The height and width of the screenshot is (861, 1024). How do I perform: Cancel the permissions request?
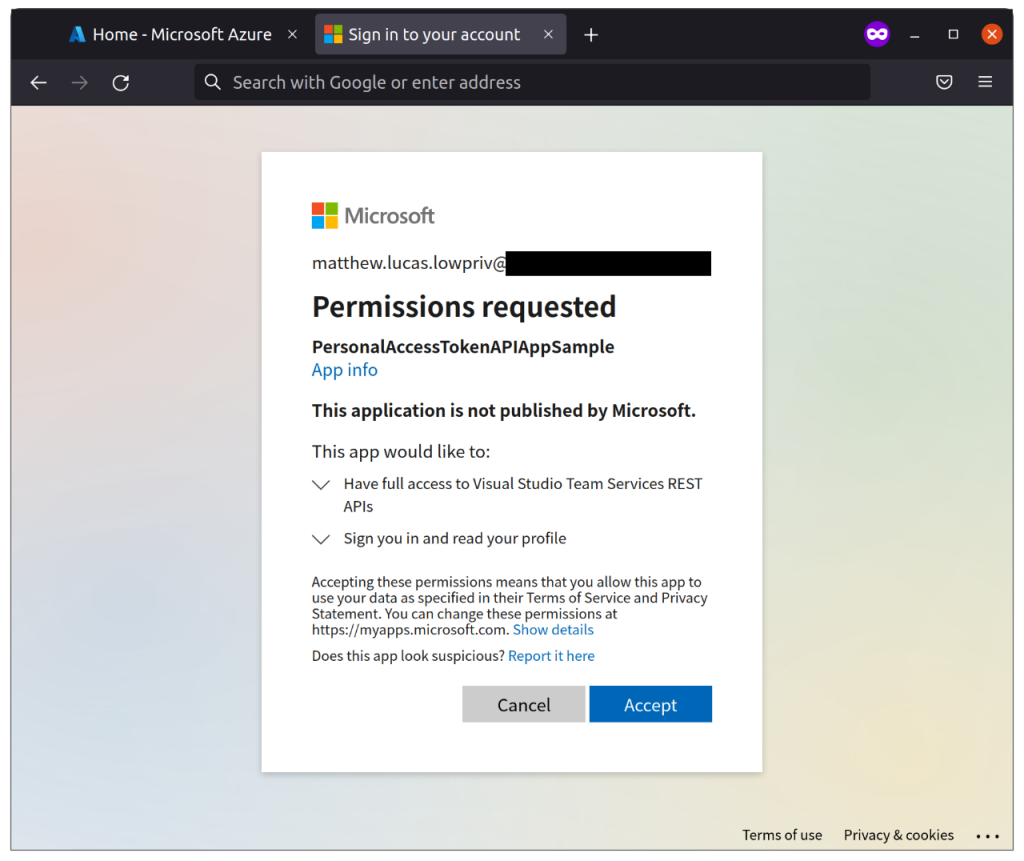click(523, 704)
